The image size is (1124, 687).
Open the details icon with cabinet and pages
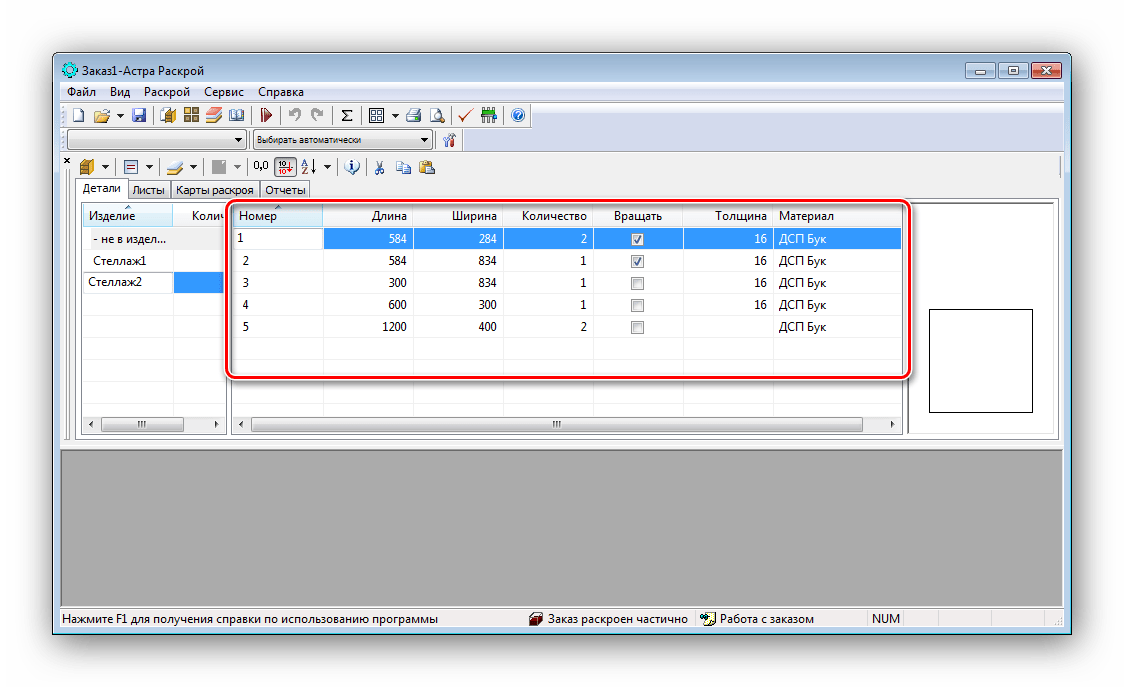(x=168, y=115)
